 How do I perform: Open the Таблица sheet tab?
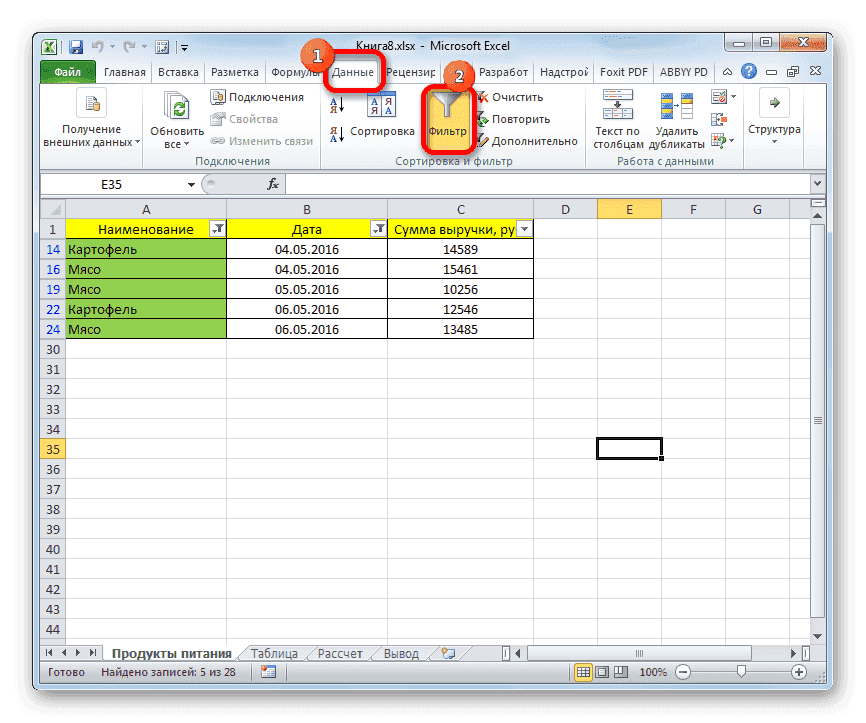tap(272, 652)
